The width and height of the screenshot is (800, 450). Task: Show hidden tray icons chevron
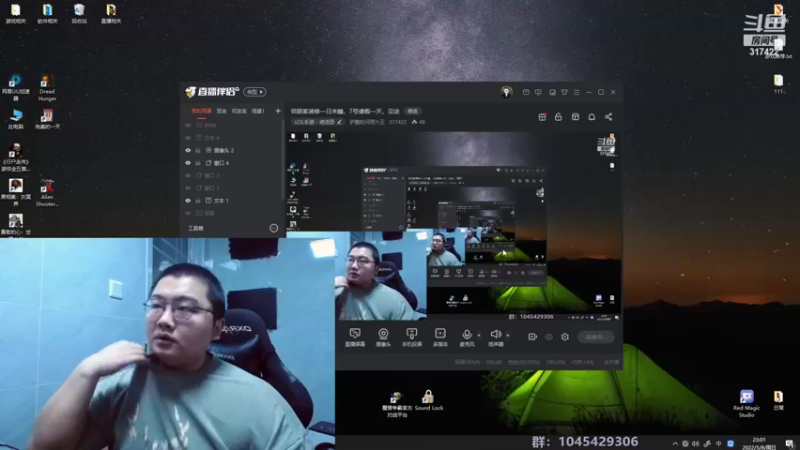pos(675,444)
